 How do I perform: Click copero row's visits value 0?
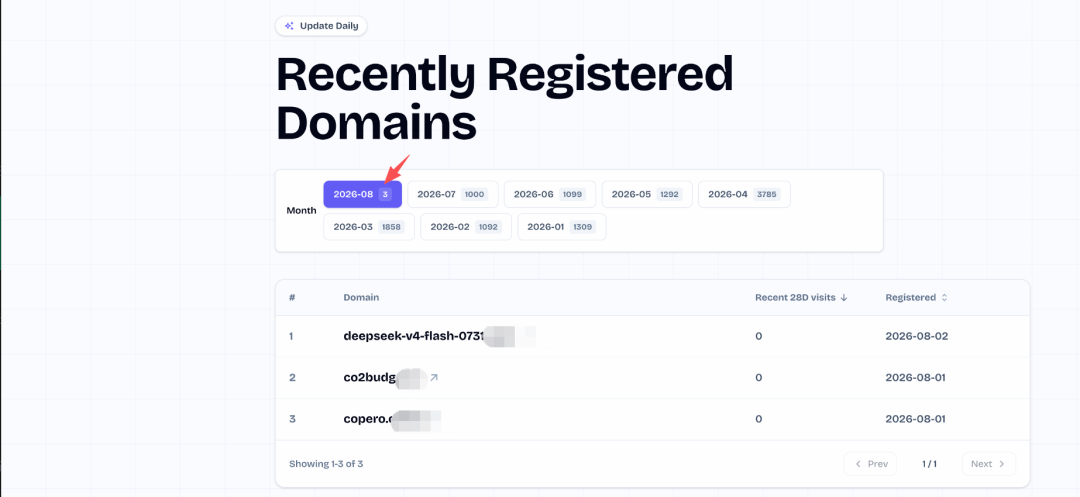tap(758, 419)
